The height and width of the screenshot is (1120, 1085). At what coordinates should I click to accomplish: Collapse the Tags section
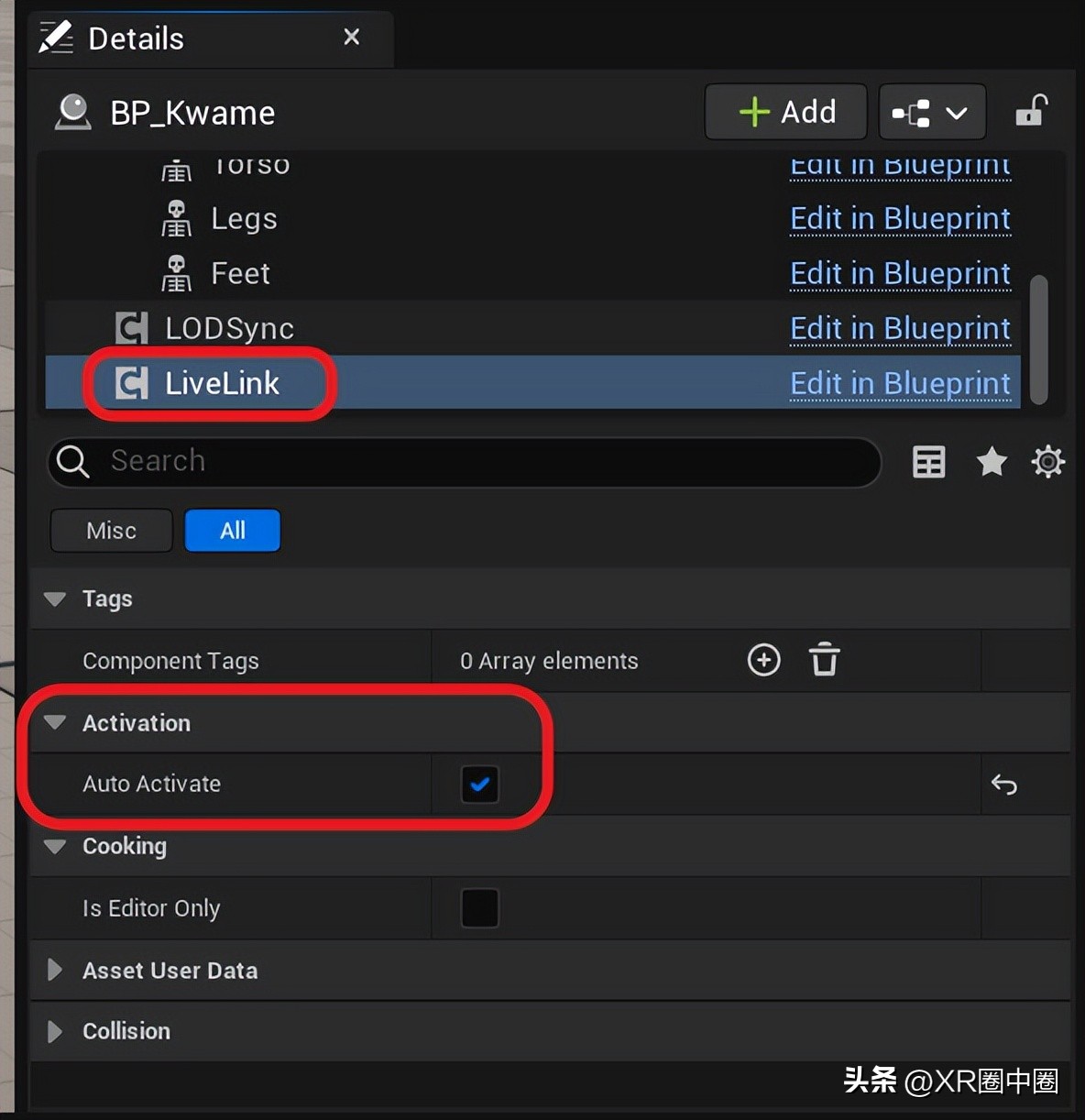pyautogui.click(x=55, y=598)
